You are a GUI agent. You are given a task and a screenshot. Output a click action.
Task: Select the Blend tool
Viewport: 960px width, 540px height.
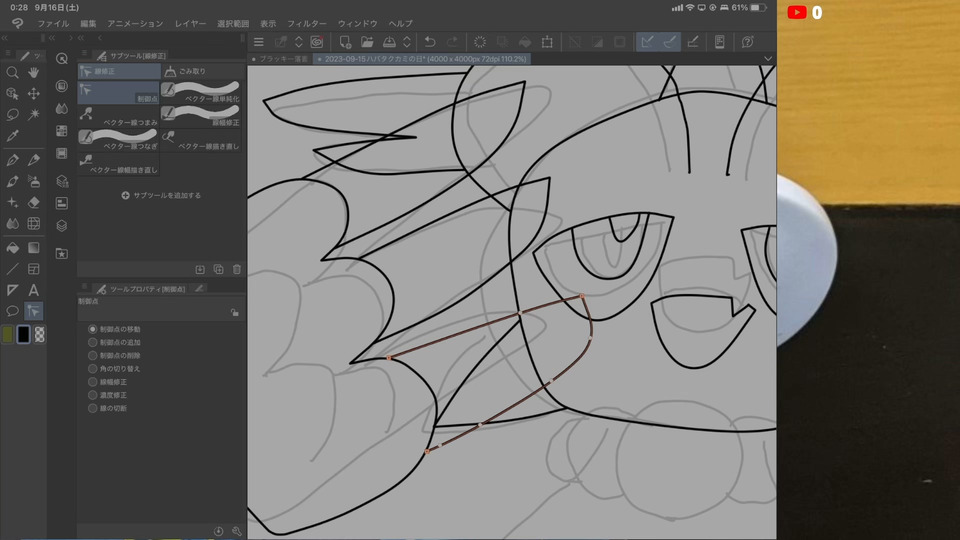coord(12,223)
